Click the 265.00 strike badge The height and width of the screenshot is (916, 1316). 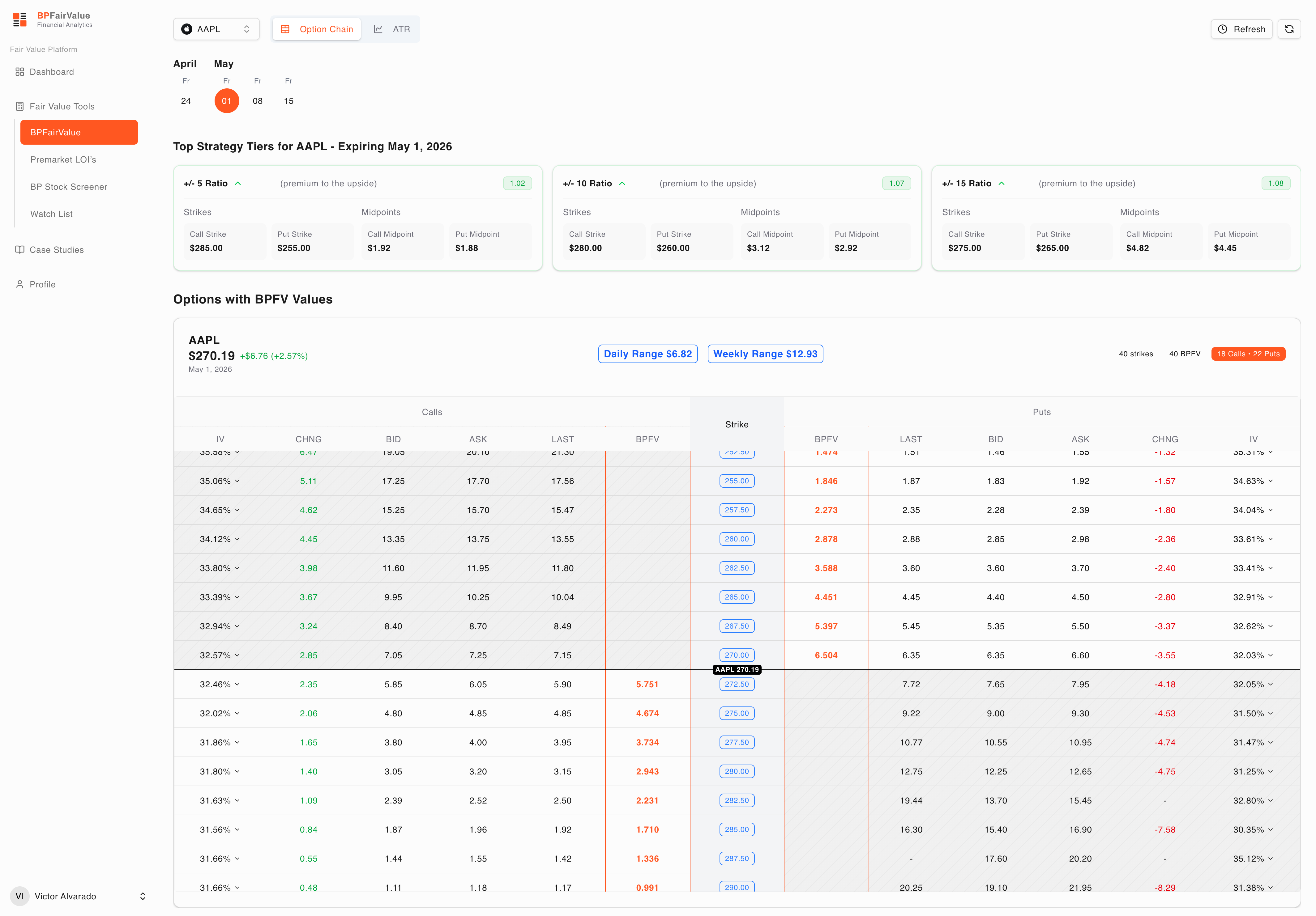(x=737, y=597)
